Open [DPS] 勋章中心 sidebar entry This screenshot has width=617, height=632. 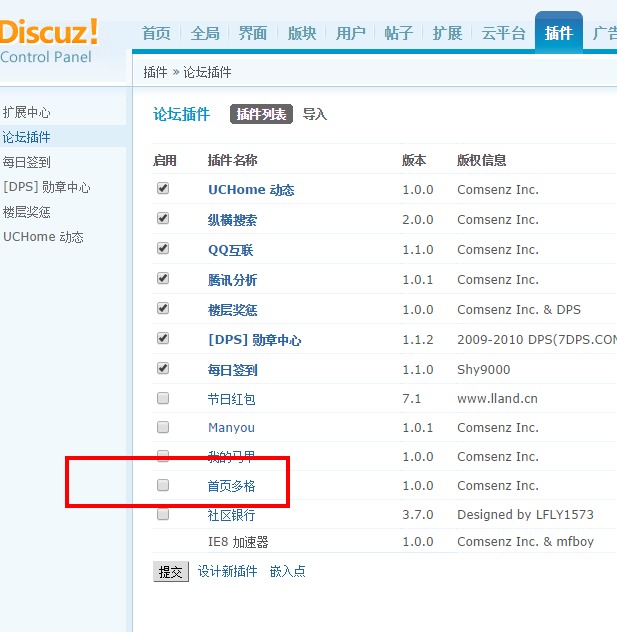pyautogui.click(x=47, y=187)
